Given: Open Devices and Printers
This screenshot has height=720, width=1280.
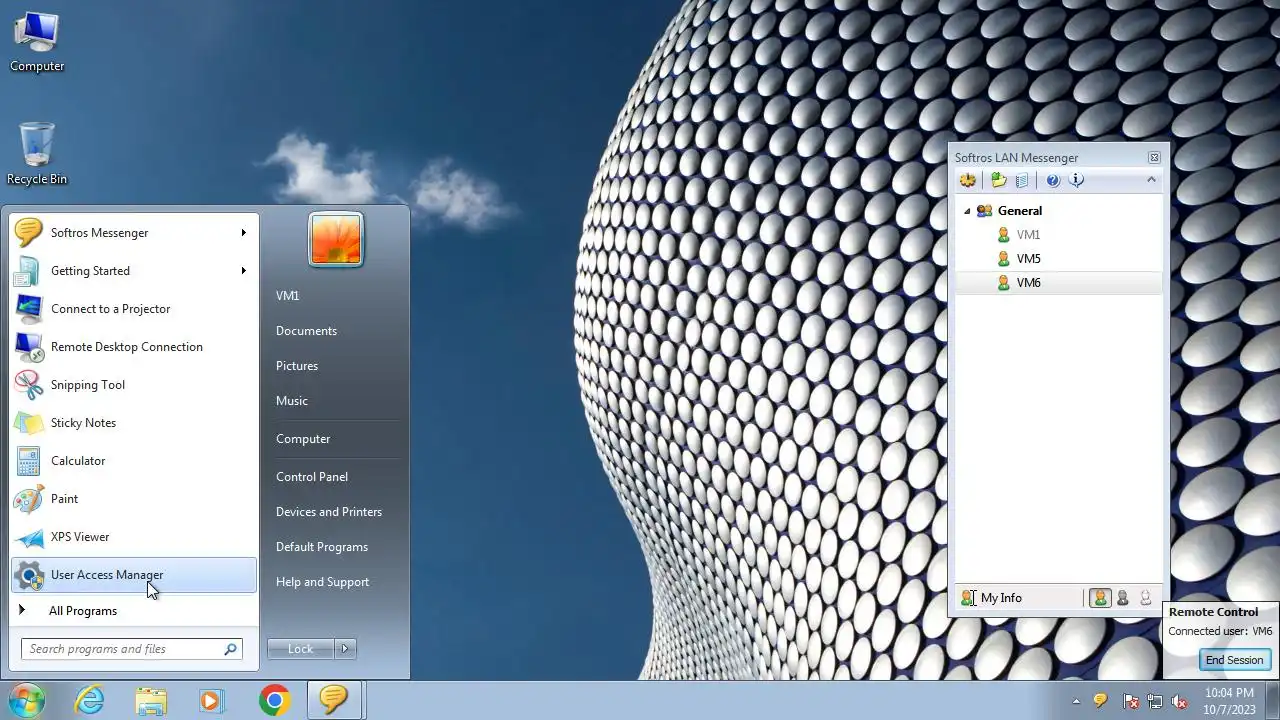Looking at the screenshot, I should (329, 512).
